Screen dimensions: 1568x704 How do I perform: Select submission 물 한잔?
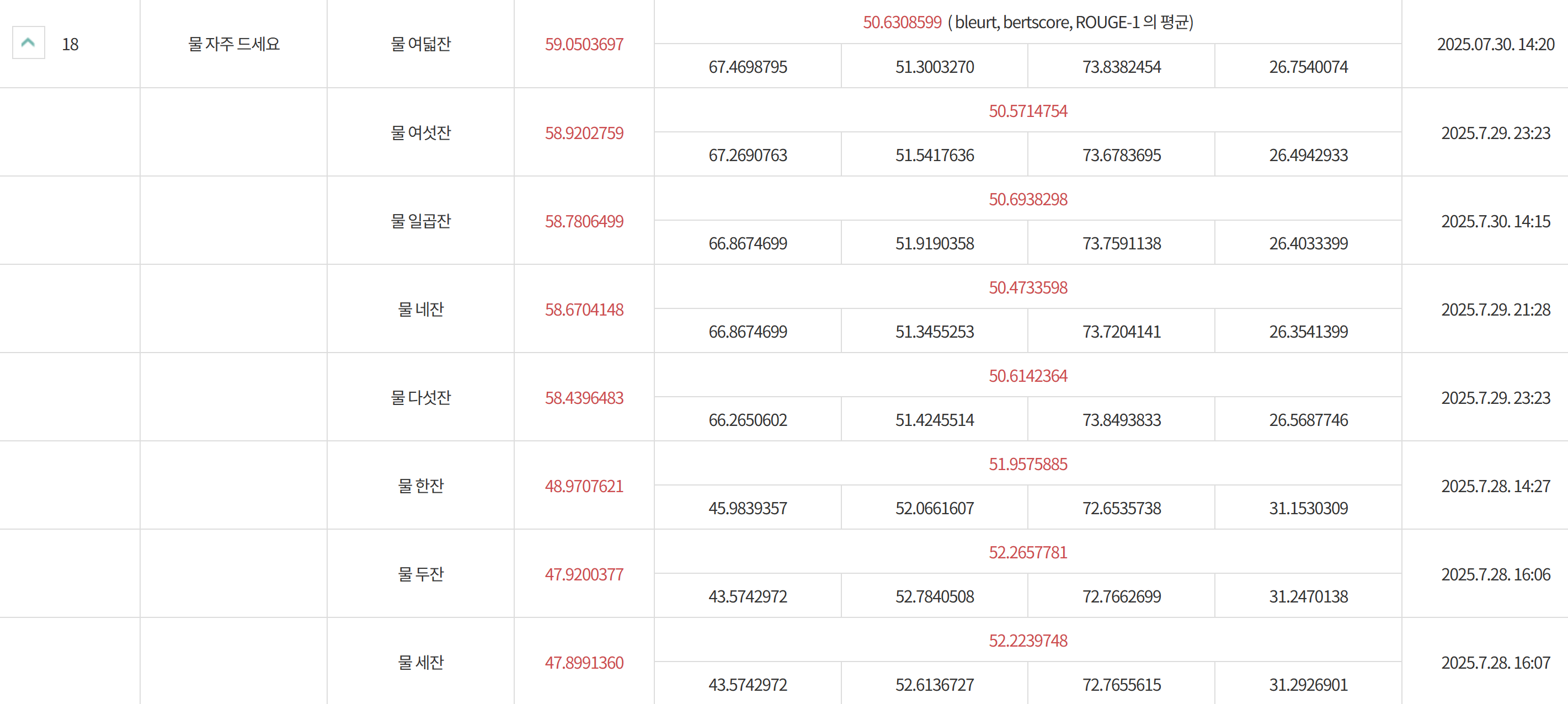tap(420, 486)
